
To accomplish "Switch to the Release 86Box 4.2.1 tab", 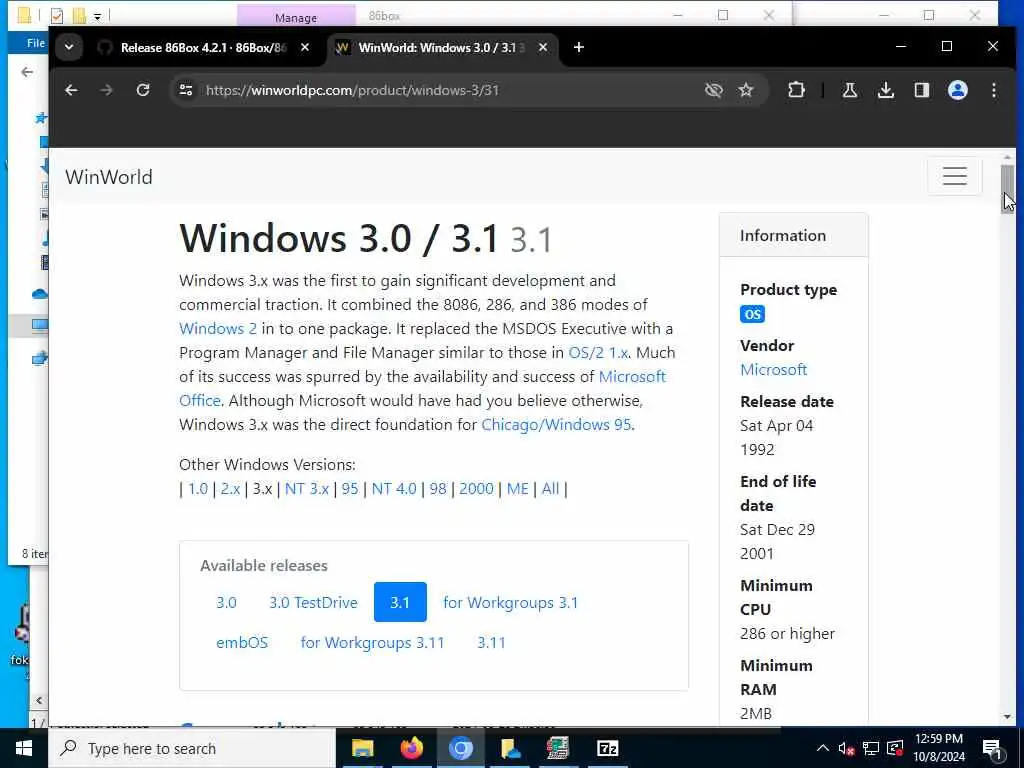I will point(203,48).
